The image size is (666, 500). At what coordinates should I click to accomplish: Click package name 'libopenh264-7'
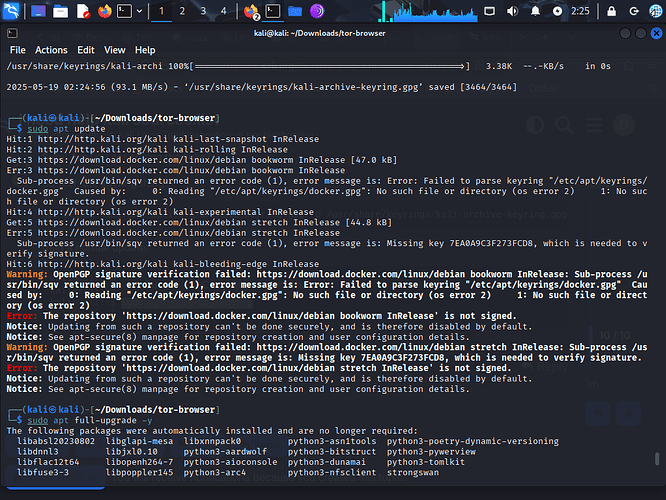(139, 462)
